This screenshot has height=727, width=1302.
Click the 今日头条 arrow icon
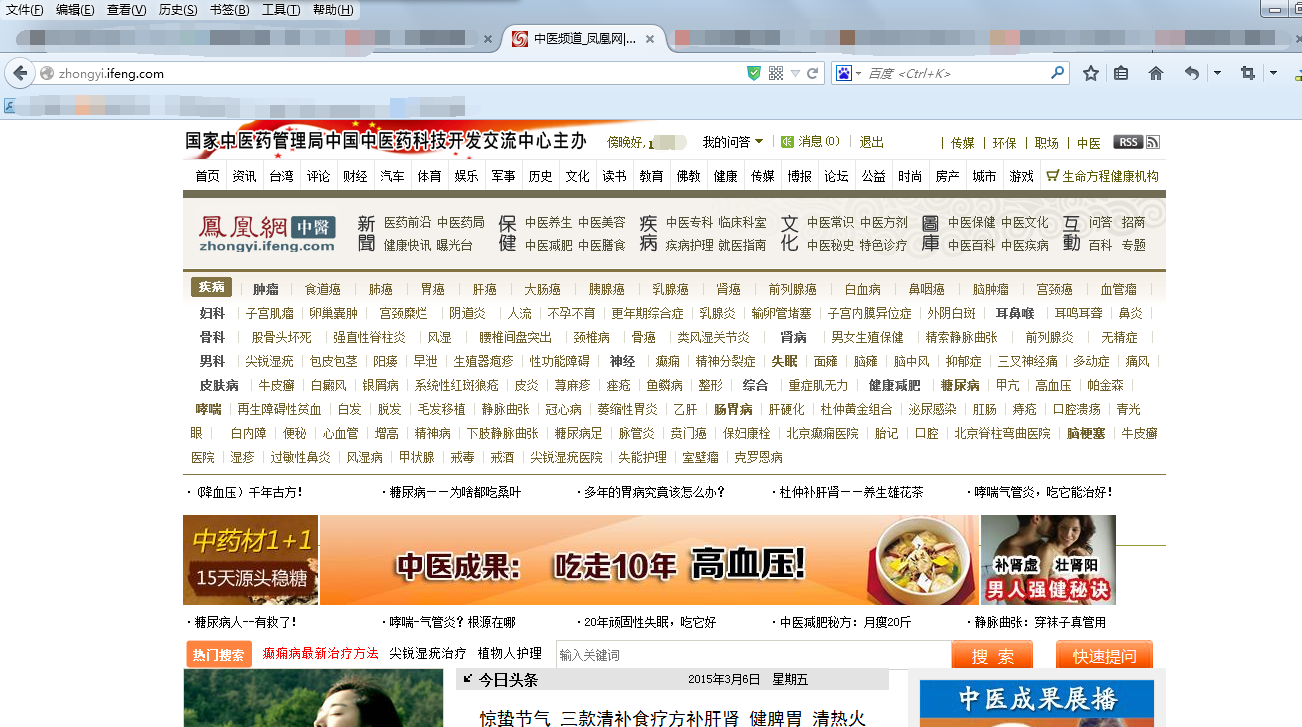point(466,679)
